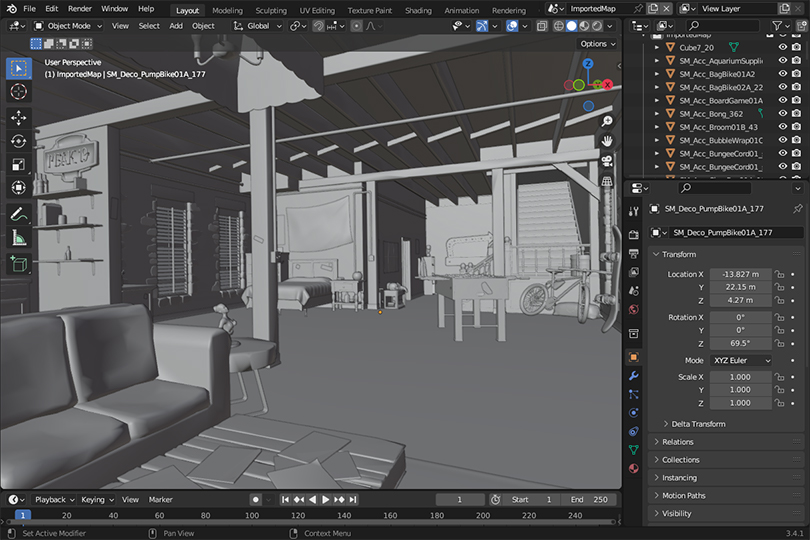Open the Playback popover
This screenshot has width=810, height=540.
click(x=55, y=500)
